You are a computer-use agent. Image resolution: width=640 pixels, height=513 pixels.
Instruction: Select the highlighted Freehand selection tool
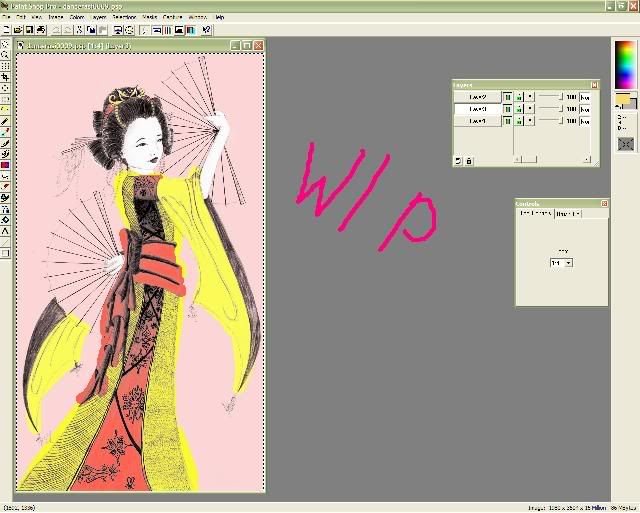pyautogui.click(x=5, y=110)
